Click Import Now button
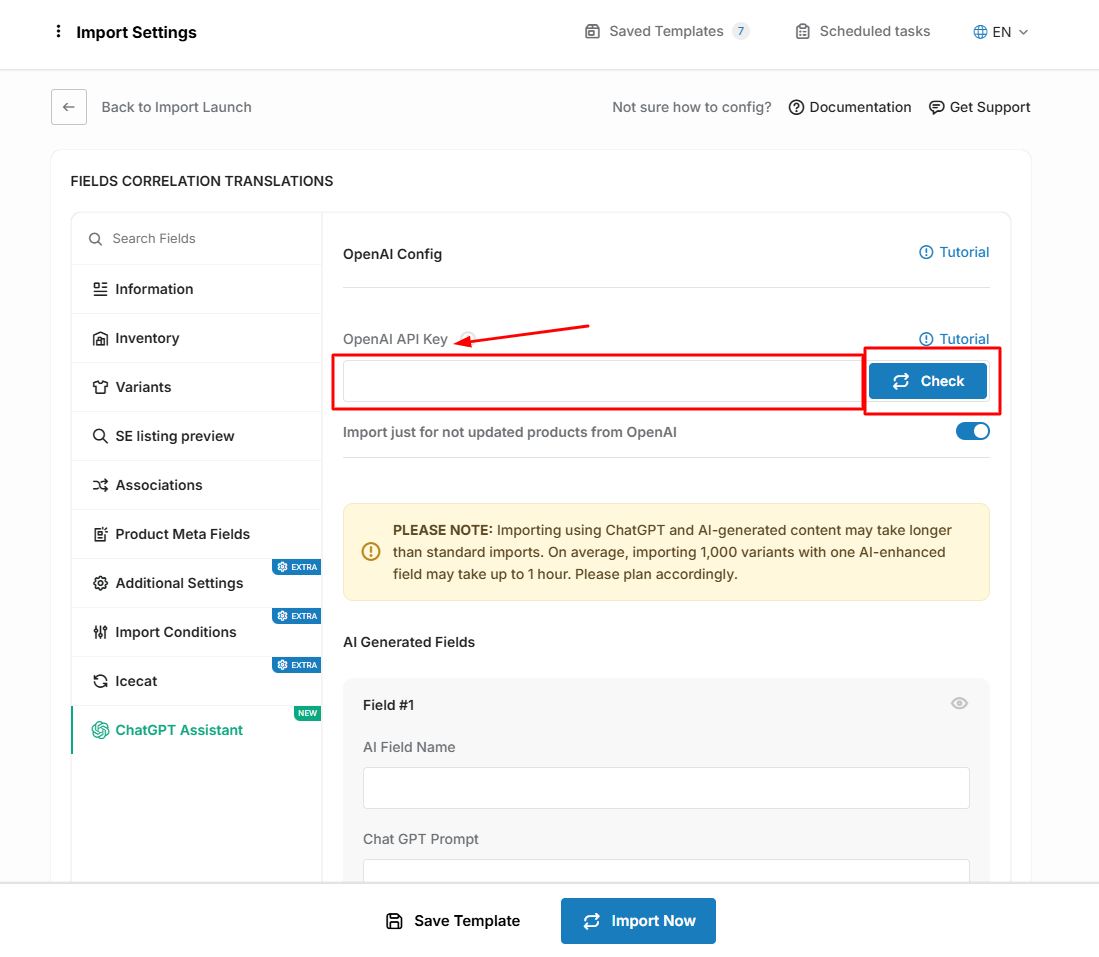Viewport: 1099px width, 957px height. (x=639, y=921)
